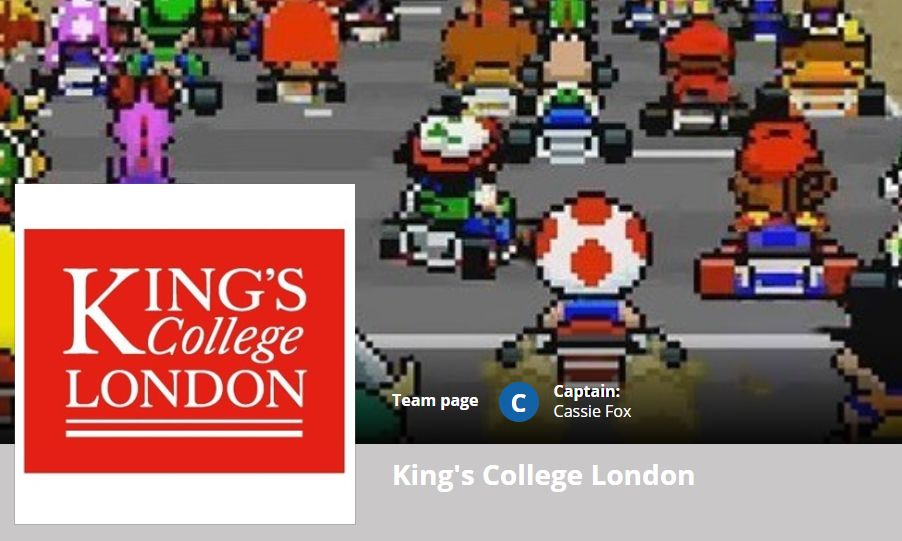Click the pink-dressed princess racer sprite

[142, 130]
